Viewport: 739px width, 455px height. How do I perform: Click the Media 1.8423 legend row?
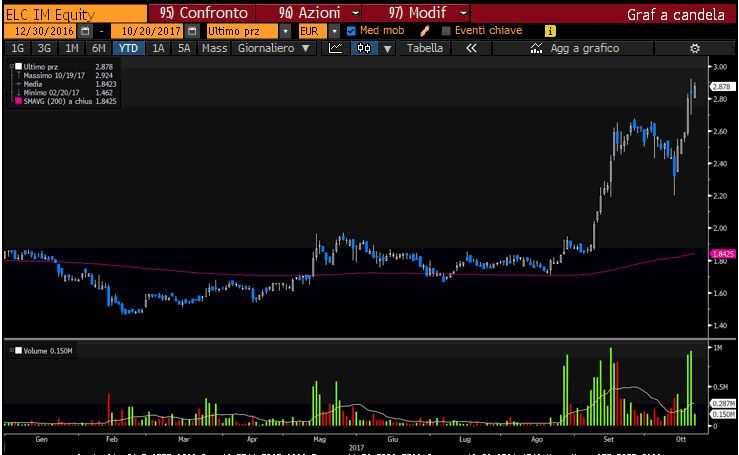coord(66,84)
